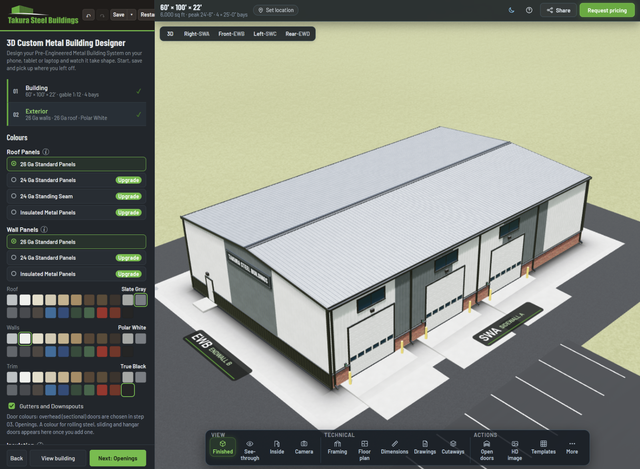
Task: Generate HD image
Action: click(515, 451)
